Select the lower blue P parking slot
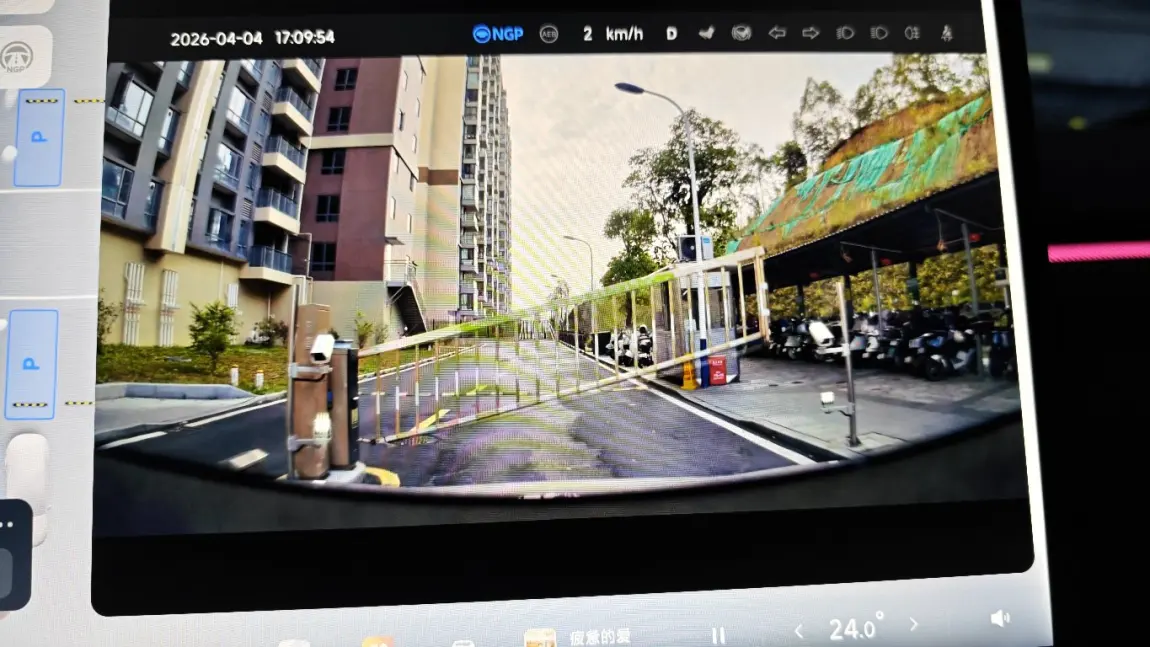 (32, 363)
